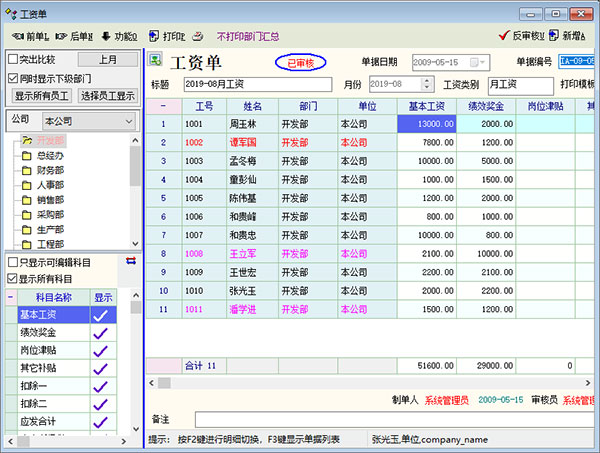Toggle display checkmark for 绩效奖金 row
Screen dimensions: 600x453
[102, 332]
